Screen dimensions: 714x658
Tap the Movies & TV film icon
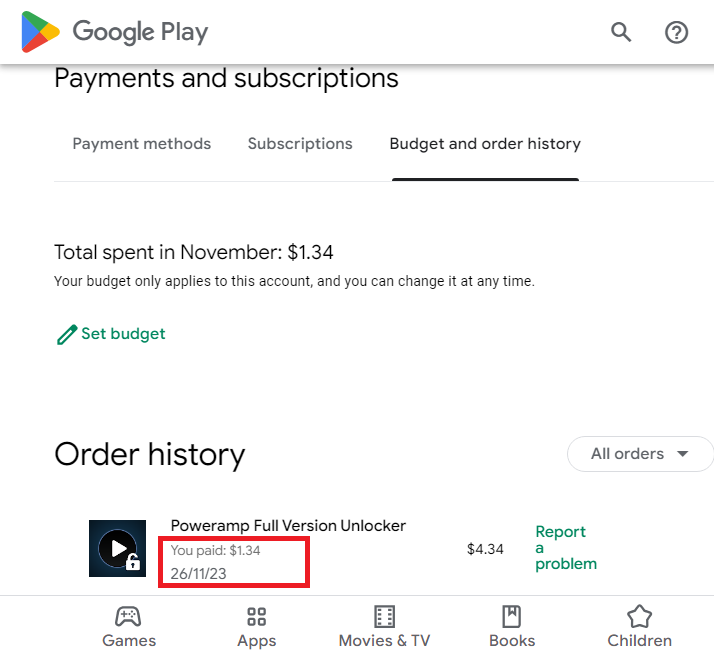pyautogui.click(x=384, y=617)
